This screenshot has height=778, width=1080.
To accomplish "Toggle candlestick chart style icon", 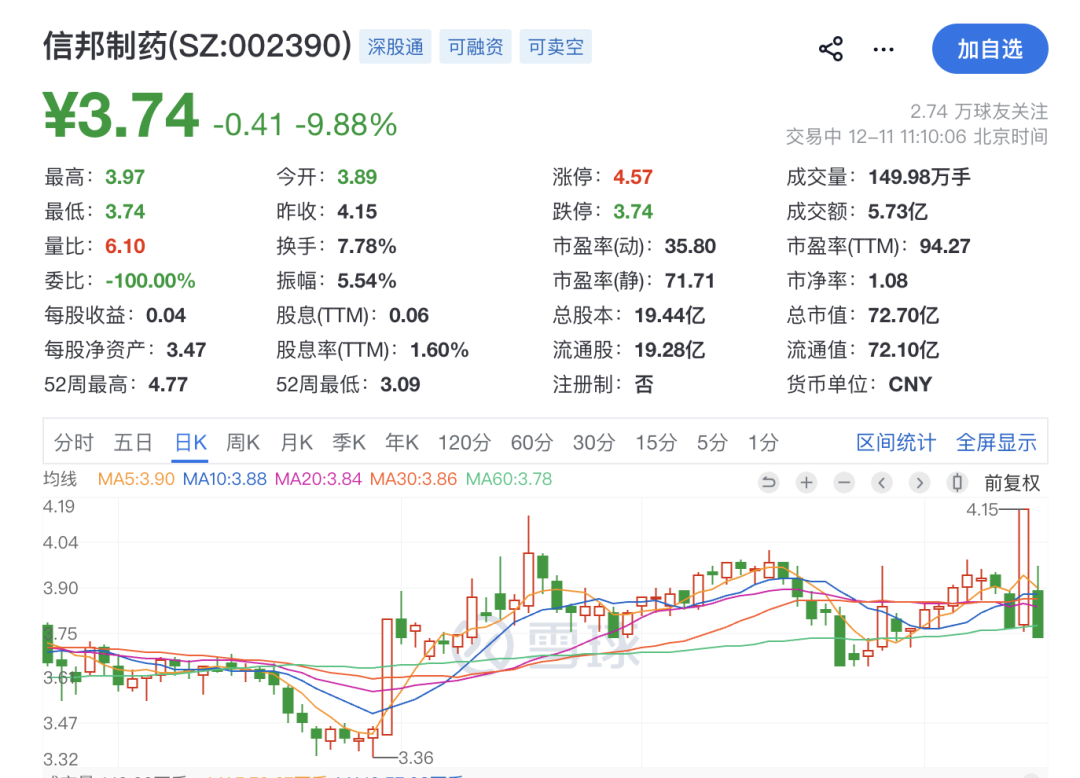I will pos(957,483).
